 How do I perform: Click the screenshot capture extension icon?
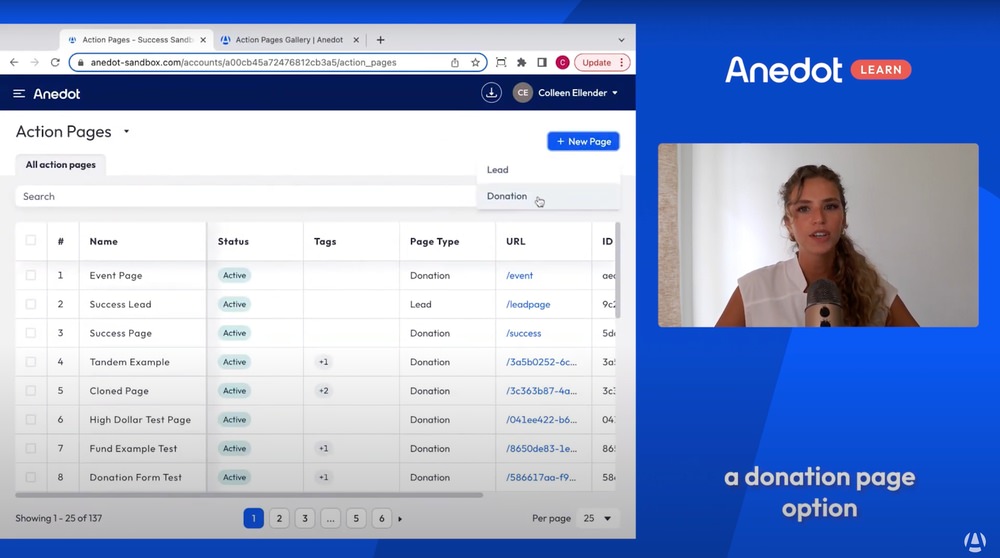click(501, 62)
